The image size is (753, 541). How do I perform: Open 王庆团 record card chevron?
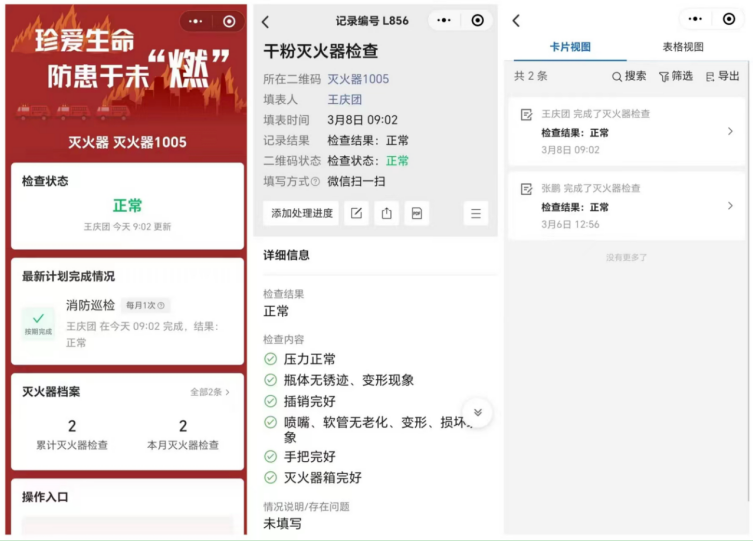coord(730,131)
